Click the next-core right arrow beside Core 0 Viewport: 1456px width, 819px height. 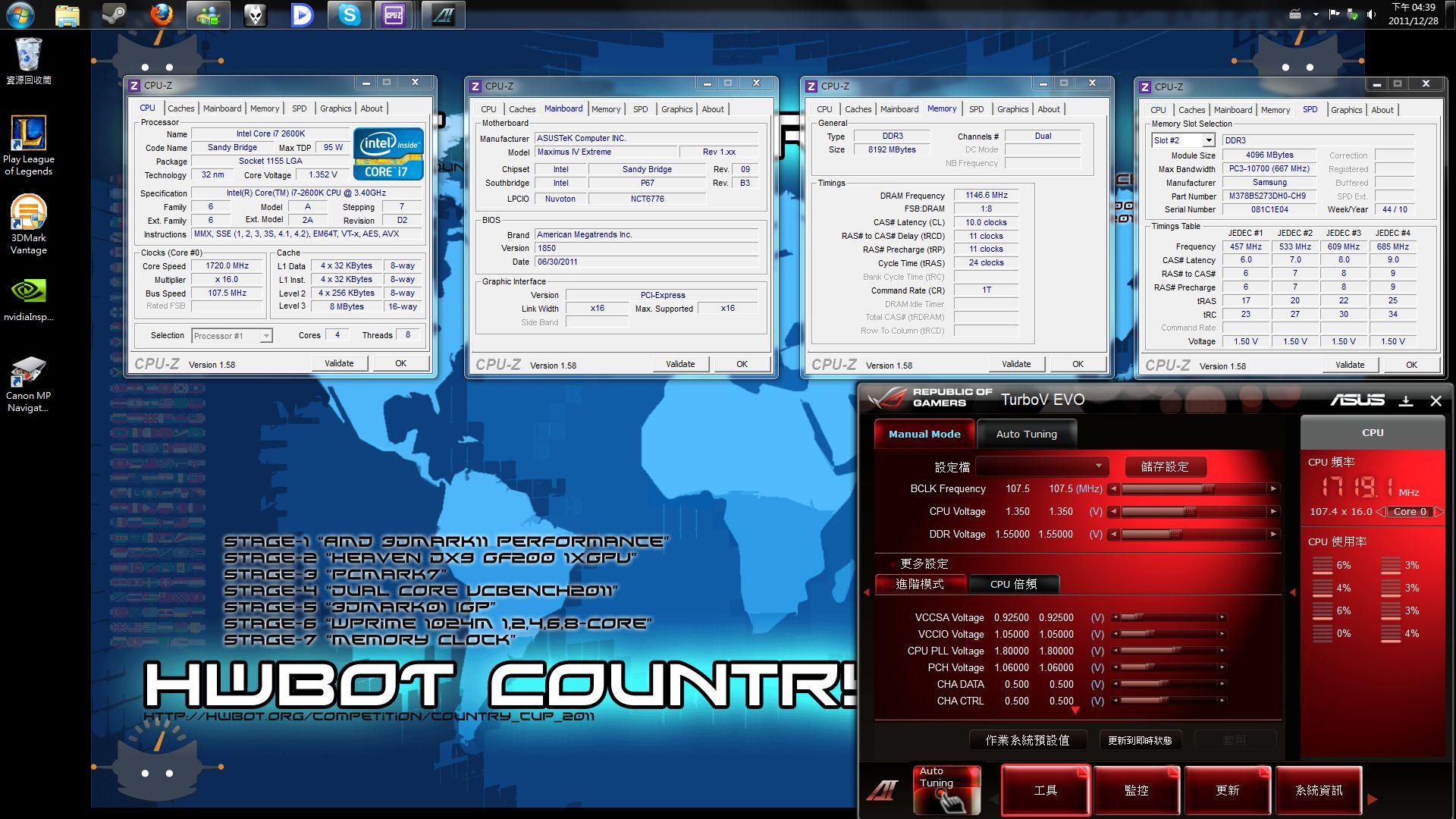(x=1439, y=512)
